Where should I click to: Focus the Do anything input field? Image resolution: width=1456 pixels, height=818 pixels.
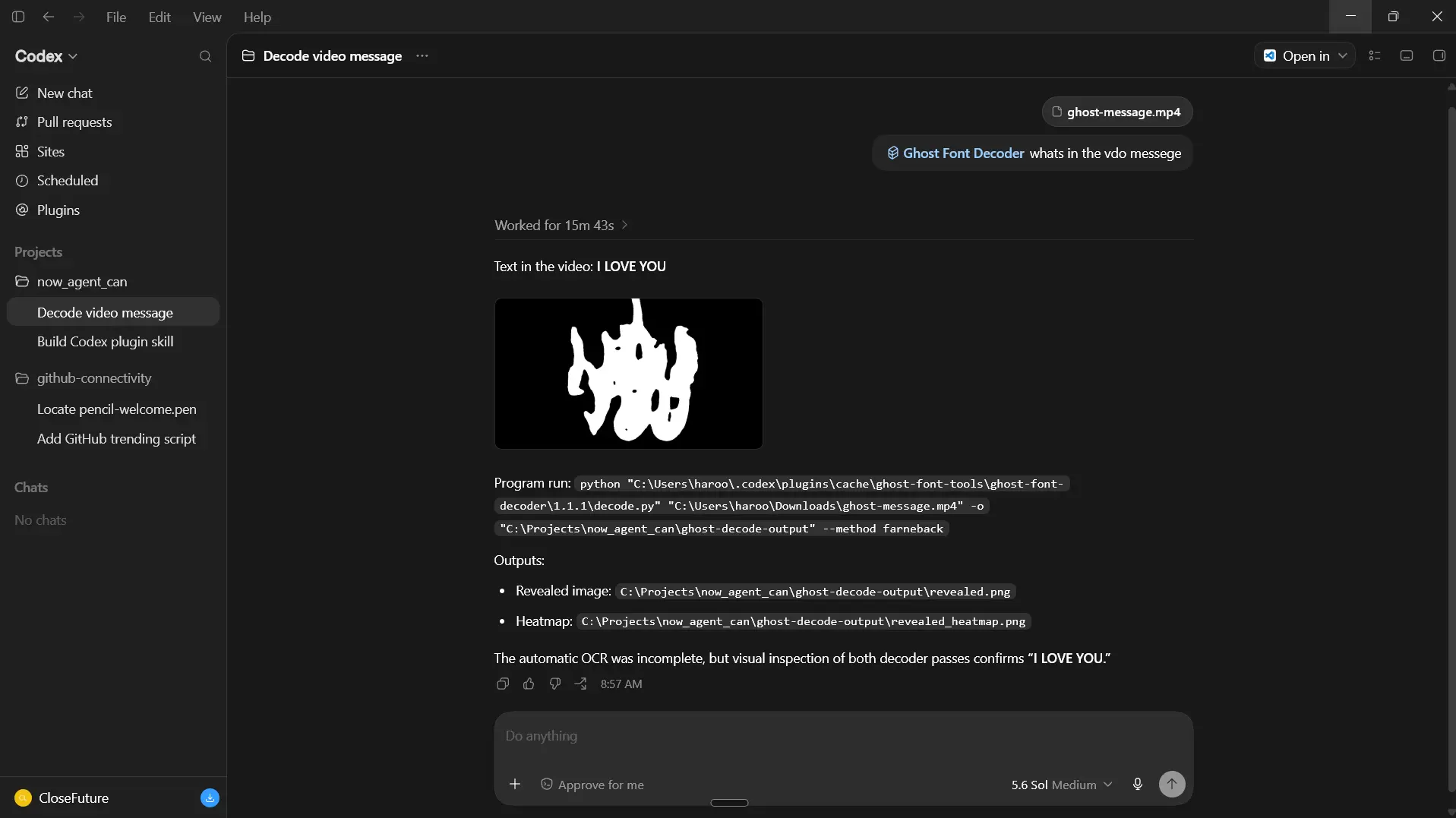(843, 736)
